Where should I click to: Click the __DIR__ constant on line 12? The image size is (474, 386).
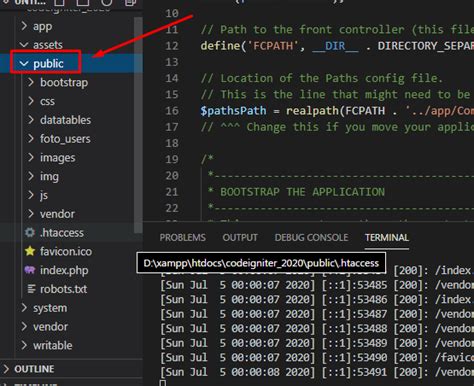(335, 46)
